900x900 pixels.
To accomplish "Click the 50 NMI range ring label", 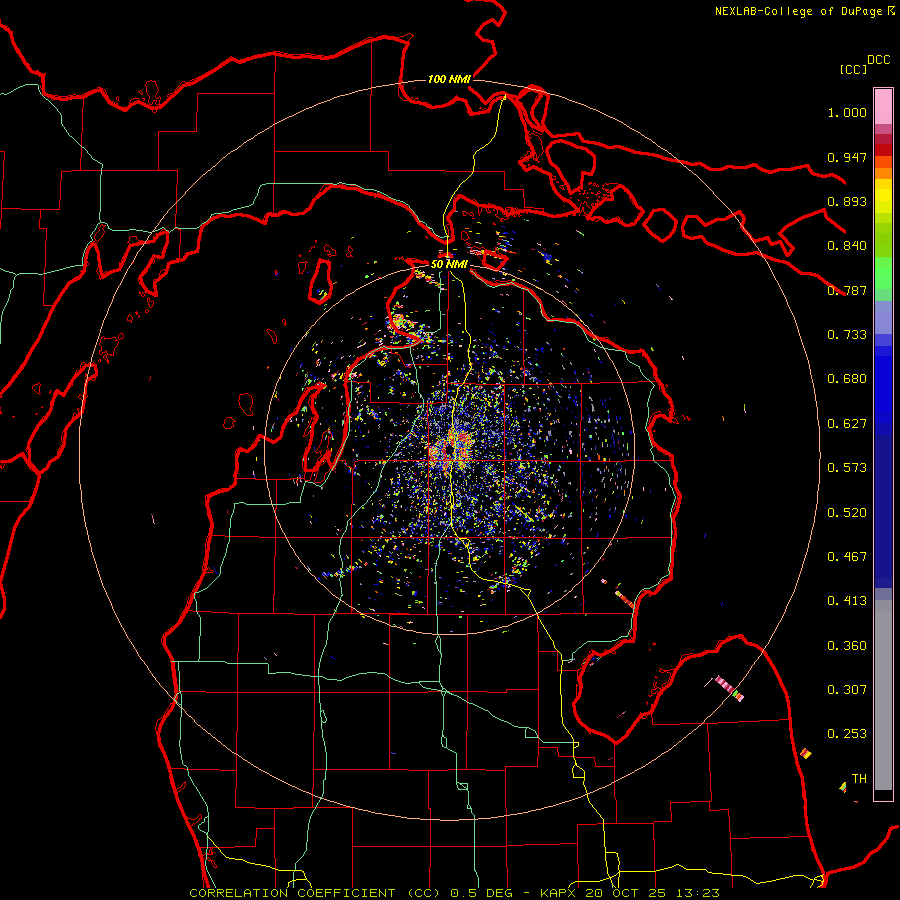I will [x=449, y=264].
